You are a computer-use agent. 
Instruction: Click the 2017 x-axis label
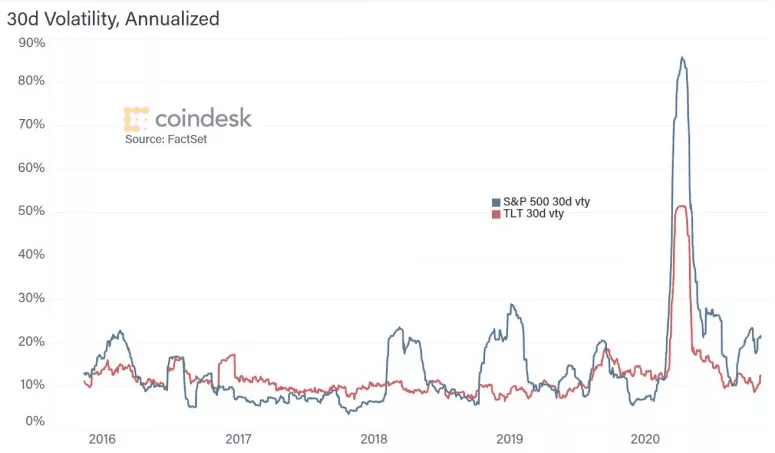tap(238, 439)
